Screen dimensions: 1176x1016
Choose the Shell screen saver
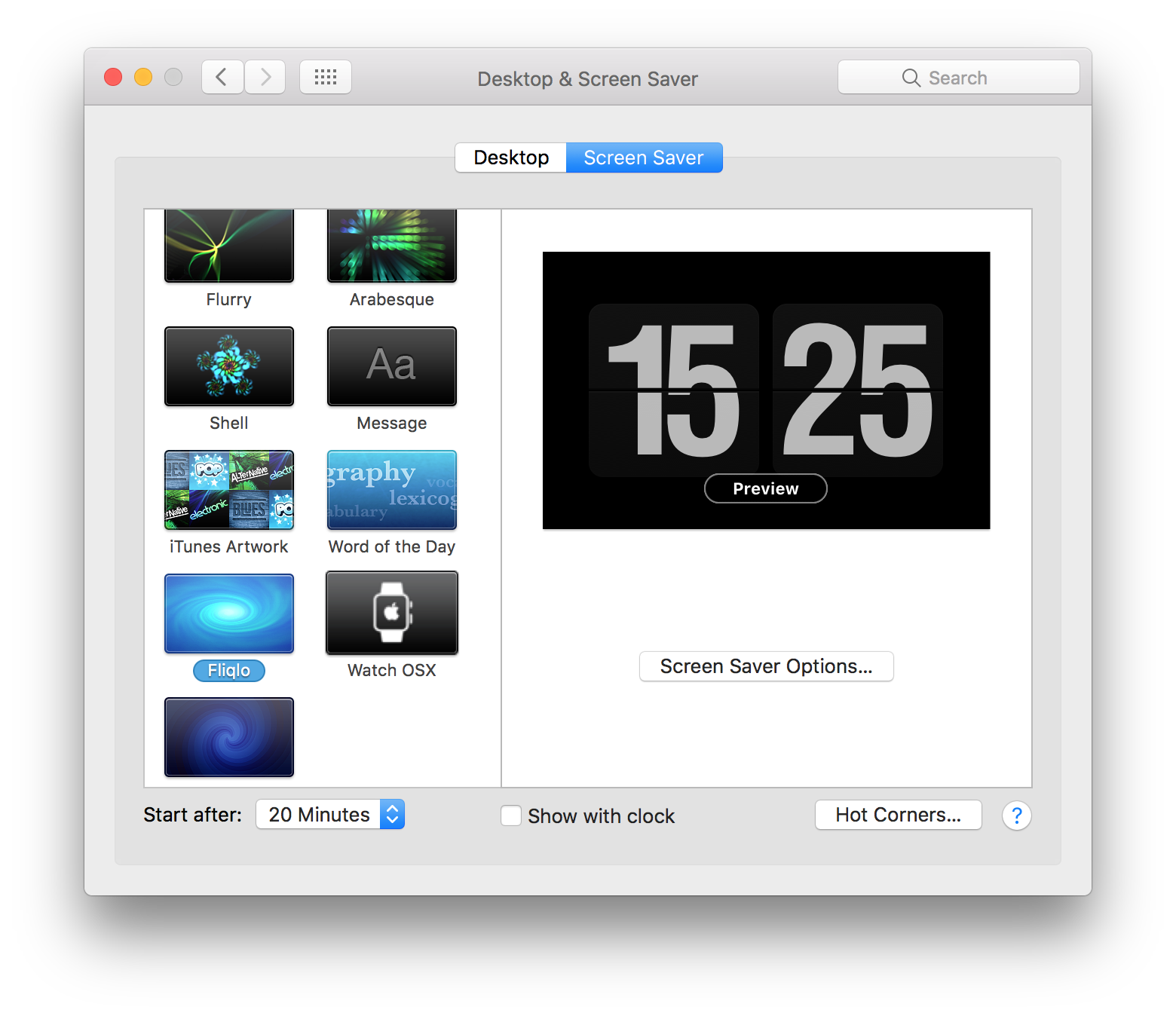(x=228, y=366)
